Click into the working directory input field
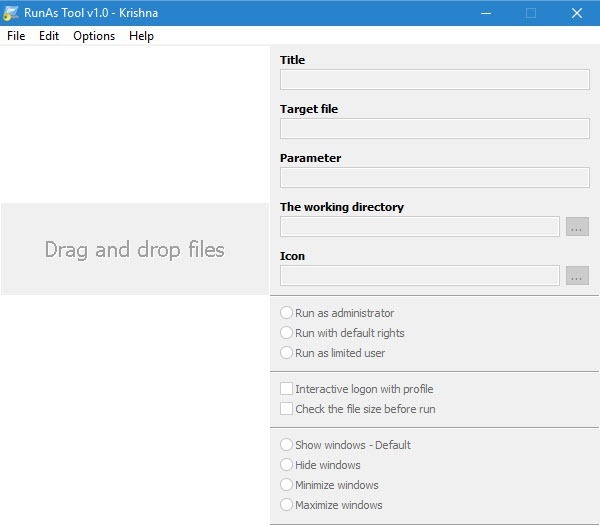Image resolution: width=600 pixels, height=526 pixels. 420,226
